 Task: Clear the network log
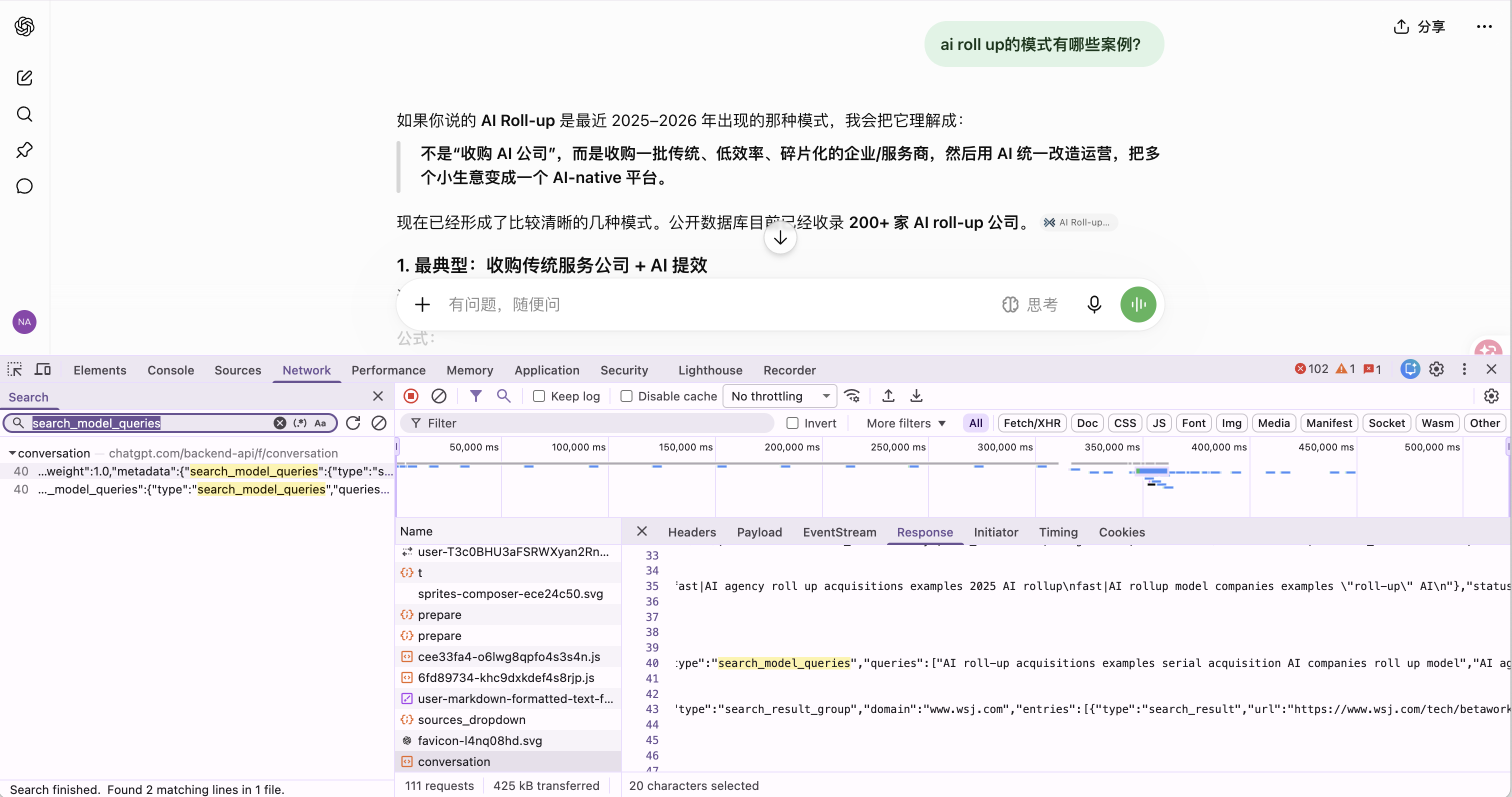[438, 396]
